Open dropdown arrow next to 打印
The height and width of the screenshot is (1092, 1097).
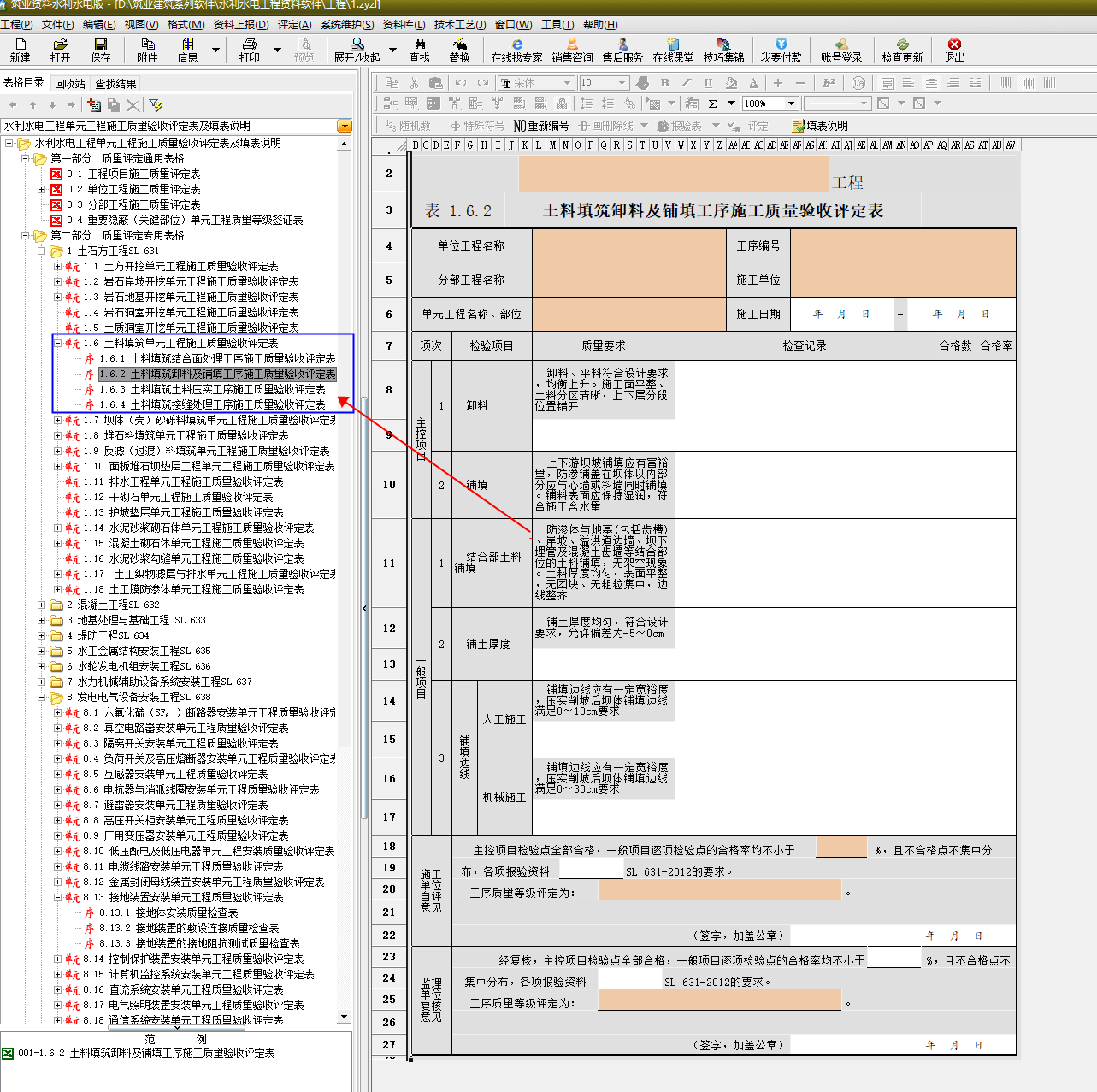pos(277,50)
